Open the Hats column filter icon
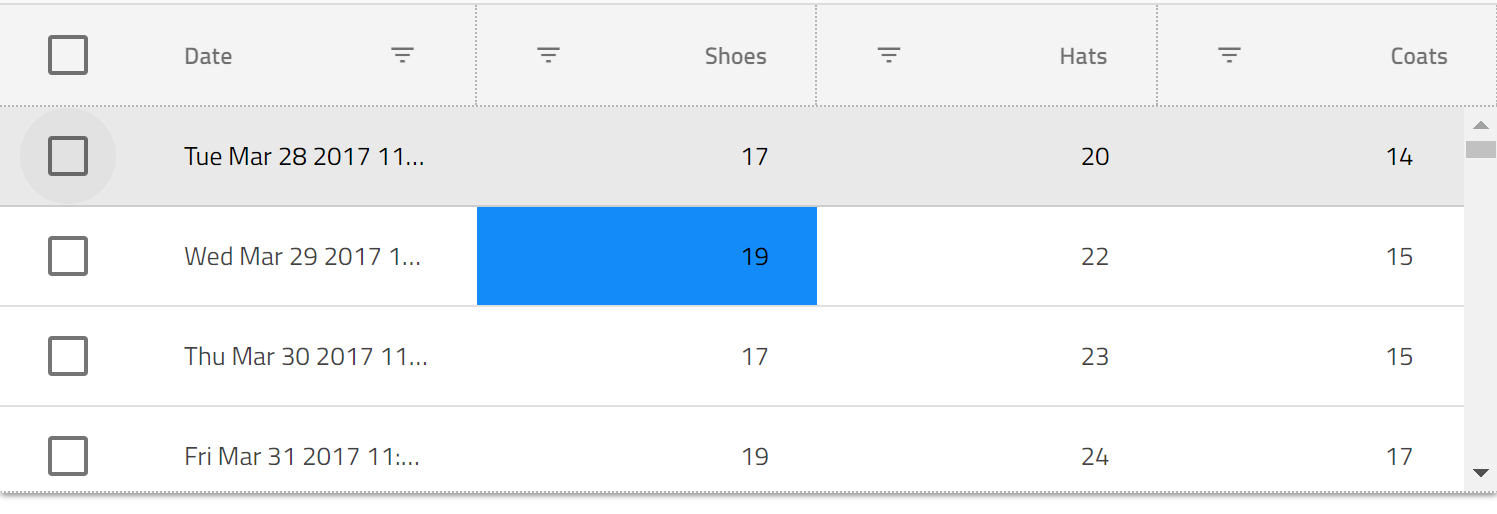Viewport: 1497px width, 514px height. coord(889,56)
